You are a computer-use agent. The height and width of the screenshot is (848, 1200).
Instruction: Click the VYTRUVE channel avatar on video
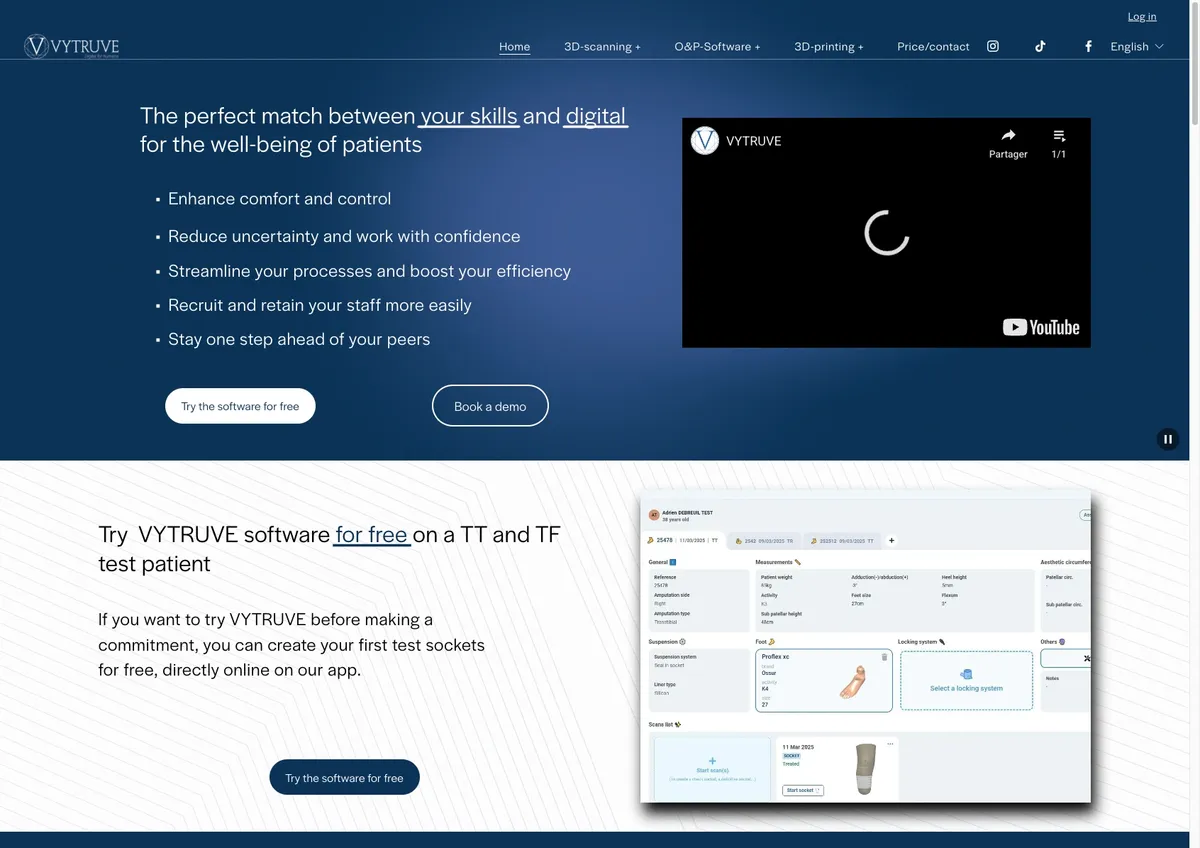(x=705, y=140)
